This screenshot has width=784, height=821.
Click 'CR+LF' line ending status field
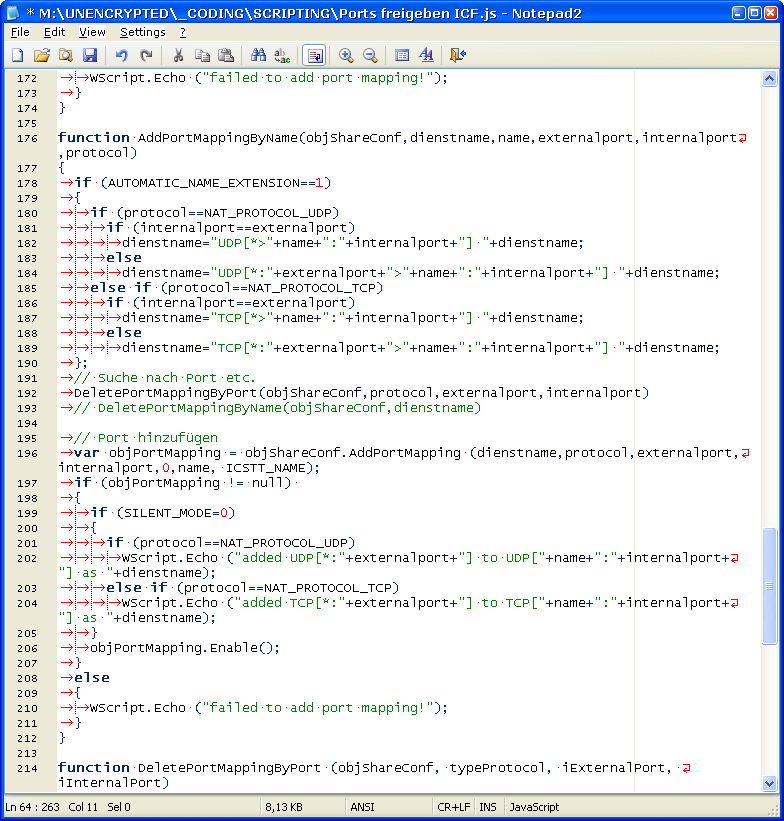pos(454,807)
